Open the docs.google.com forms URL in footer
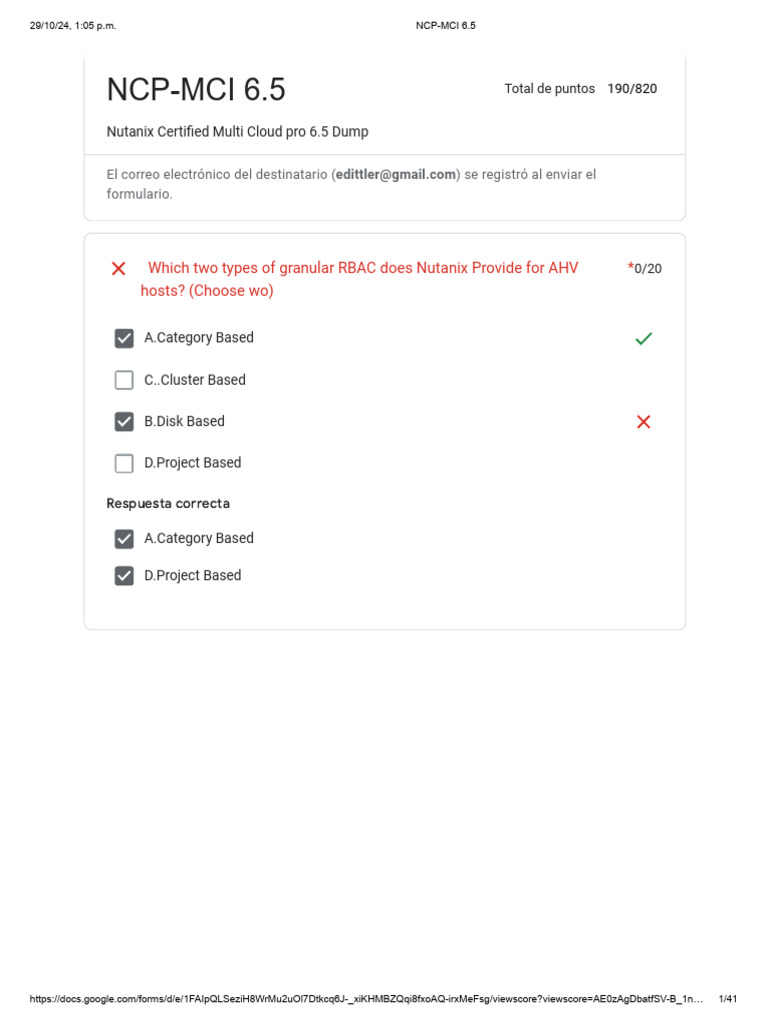The height and width of the screenshot is (1024, 768). 366,999
